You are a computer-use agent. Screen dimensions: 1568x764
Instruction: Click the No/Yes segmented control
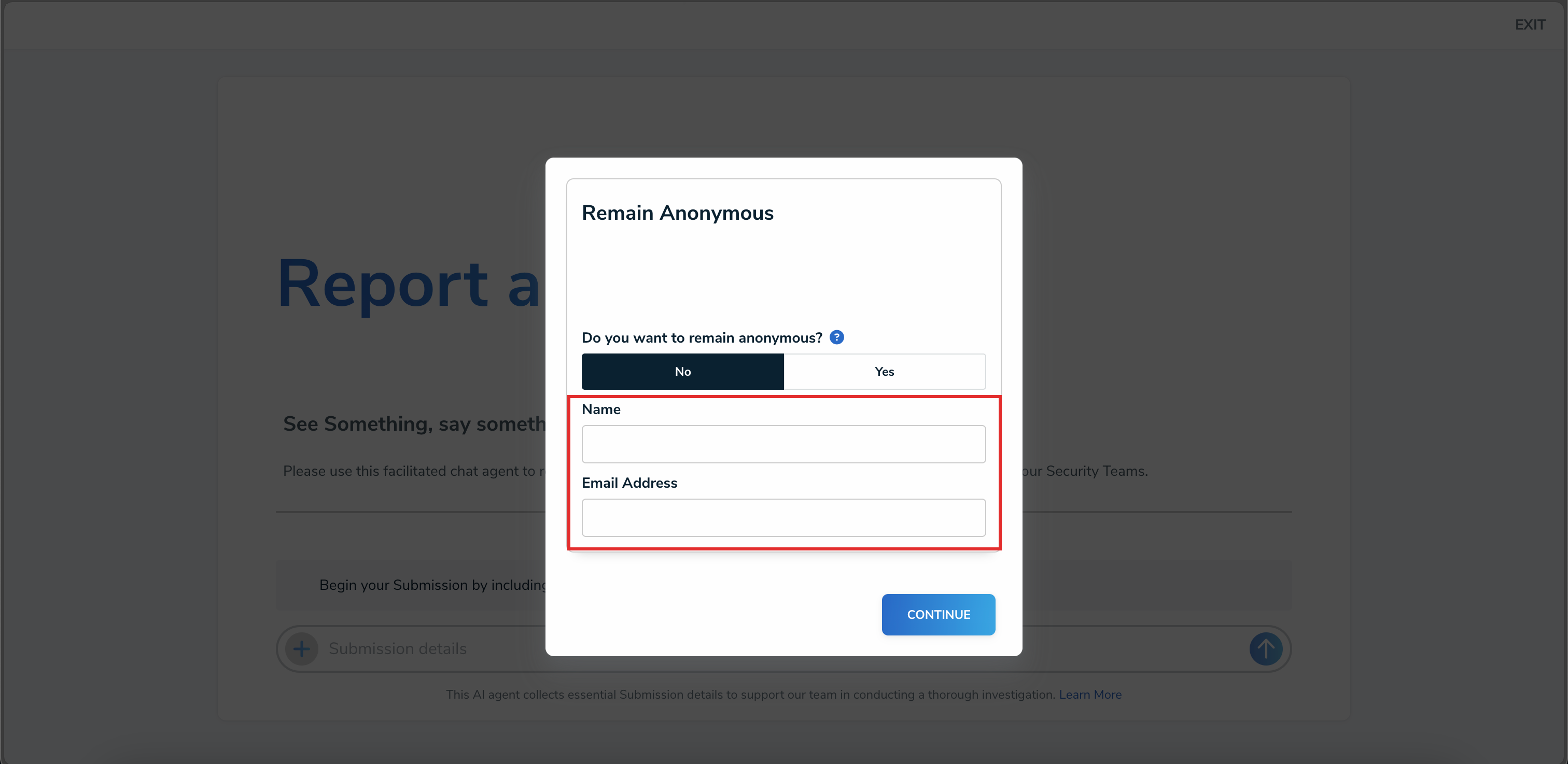click(x=783, y=371)
